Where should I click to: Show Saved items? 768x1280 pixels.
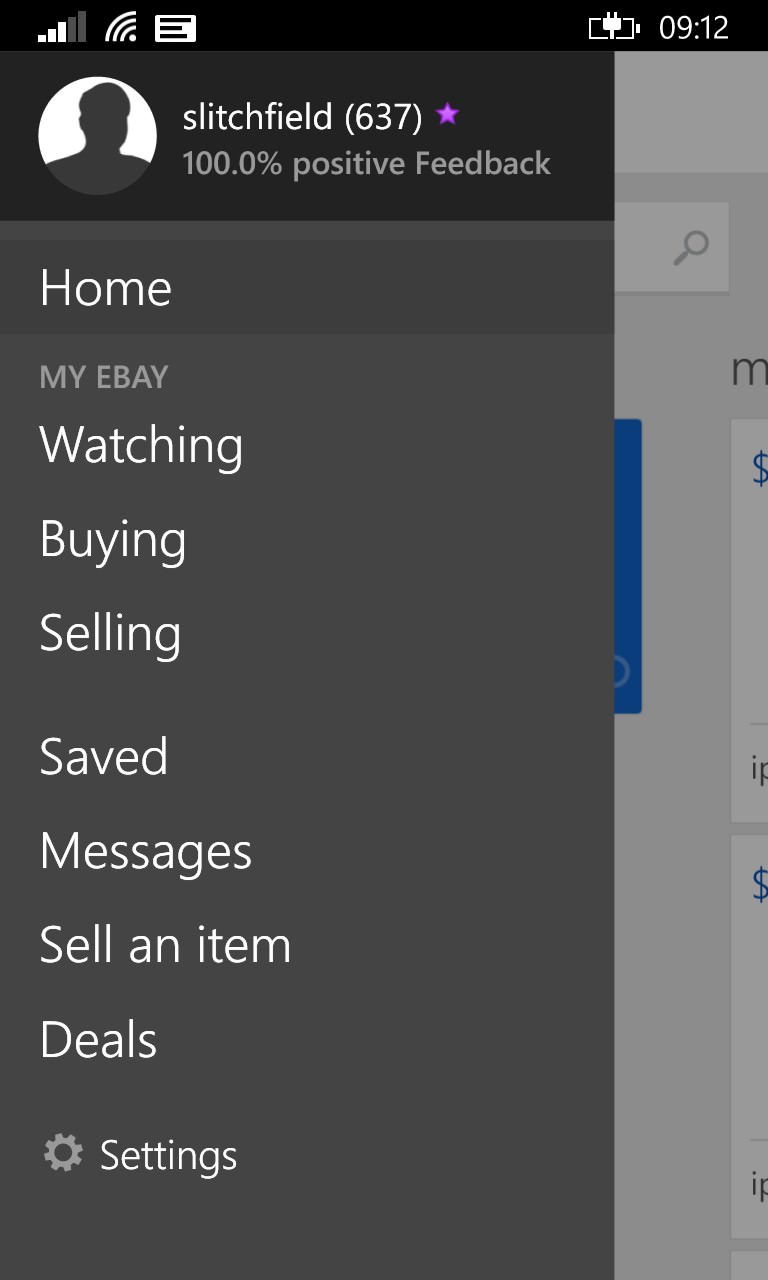pos(104,756)
